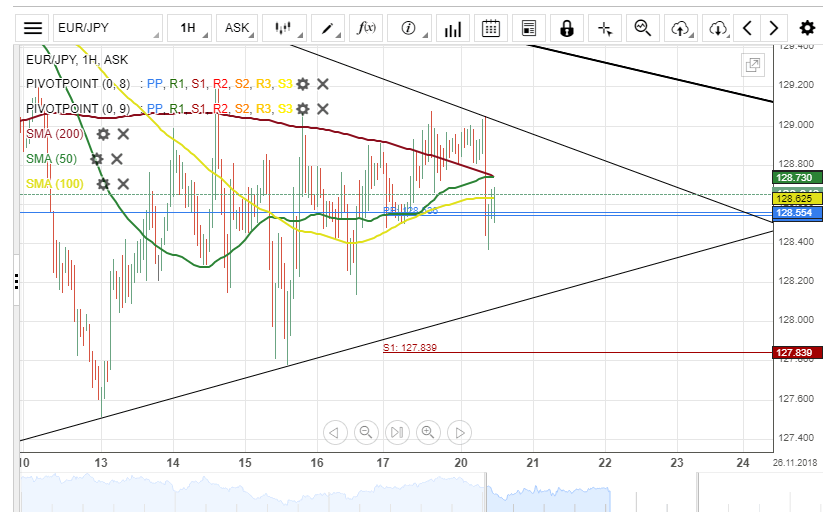This screenshot has width=830, height=523.
Task: Click the SMA (50) legend label
Action: pyautogui.click(x=51, y=159)
